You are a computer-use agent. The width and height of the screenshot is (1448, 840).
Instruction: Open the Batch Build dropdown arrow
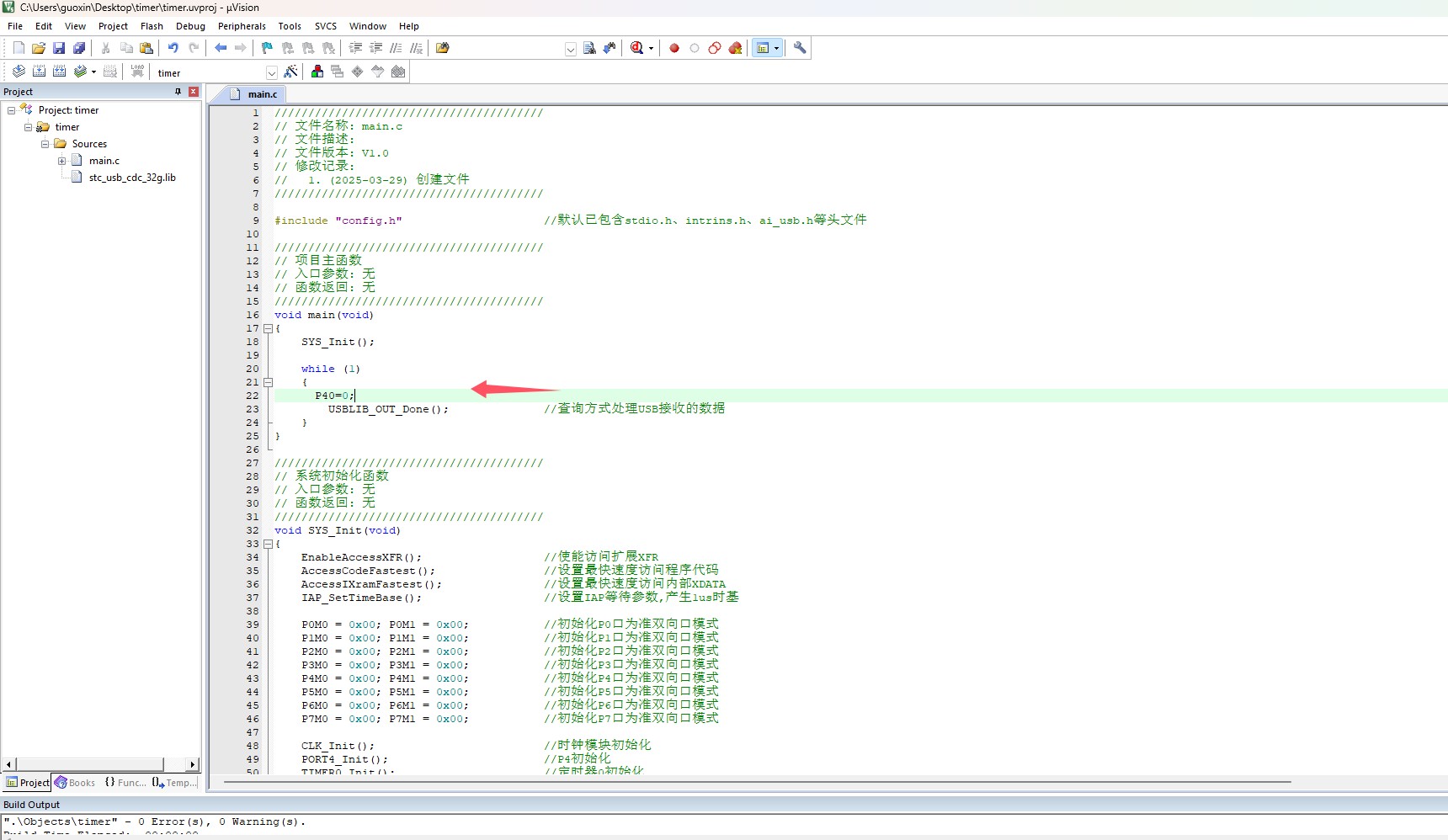(93, 72)
